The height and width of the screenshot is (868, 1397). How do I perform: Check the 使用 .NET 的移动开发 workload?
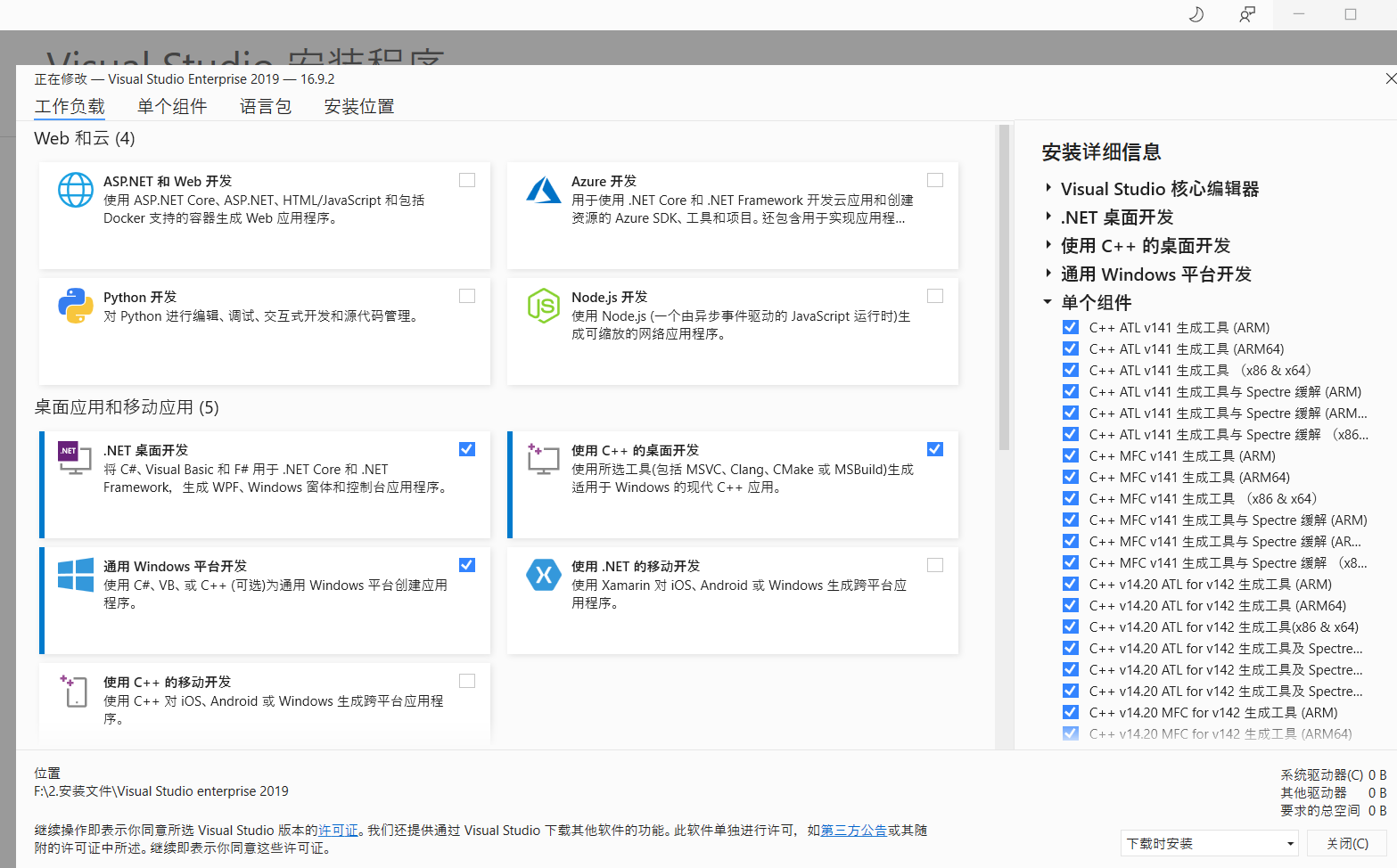pos(935,565)
